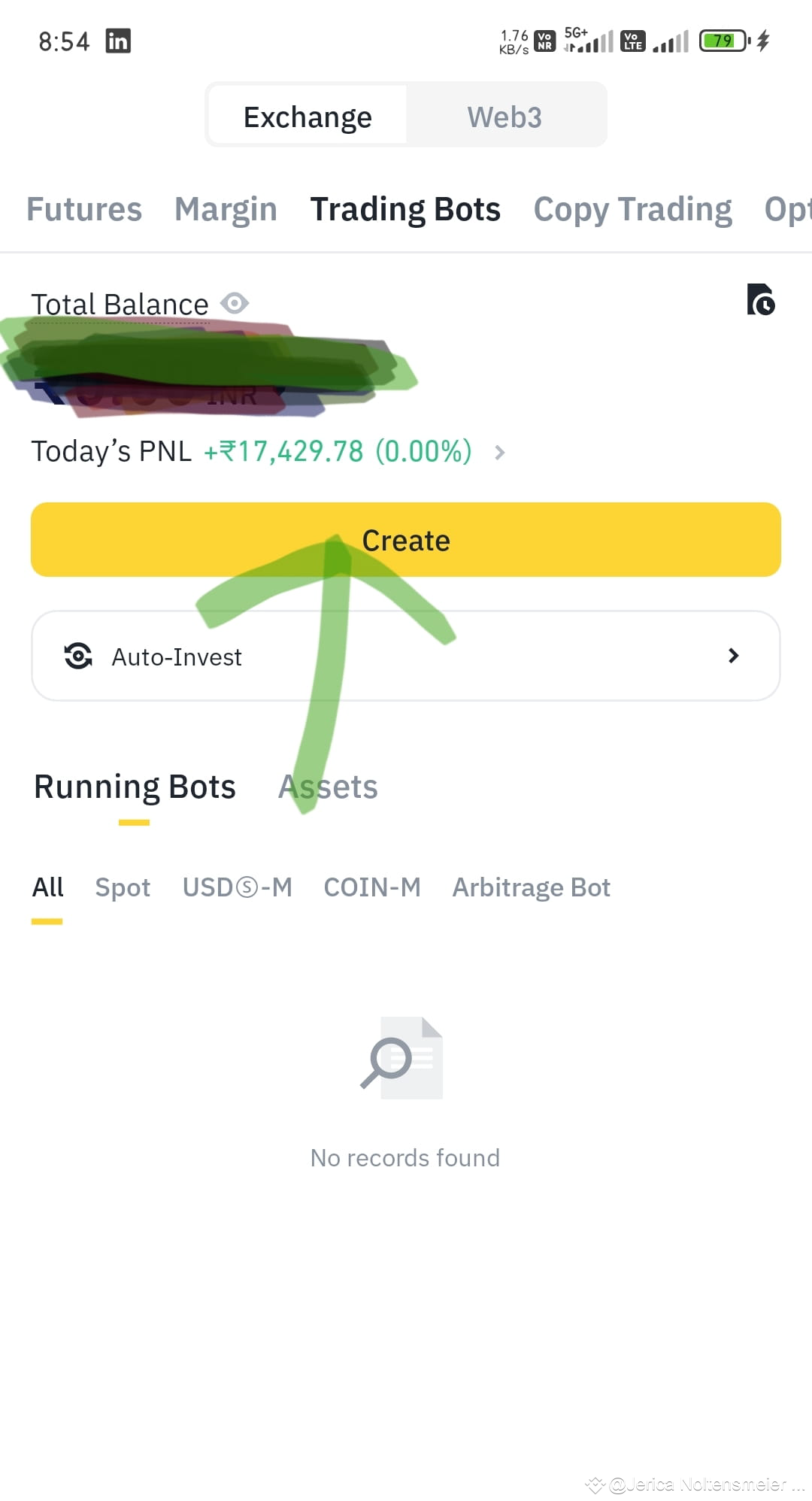812x1501 pixels.
Task: Switch to the Assets tab
Action: click(x=329, y=786)
